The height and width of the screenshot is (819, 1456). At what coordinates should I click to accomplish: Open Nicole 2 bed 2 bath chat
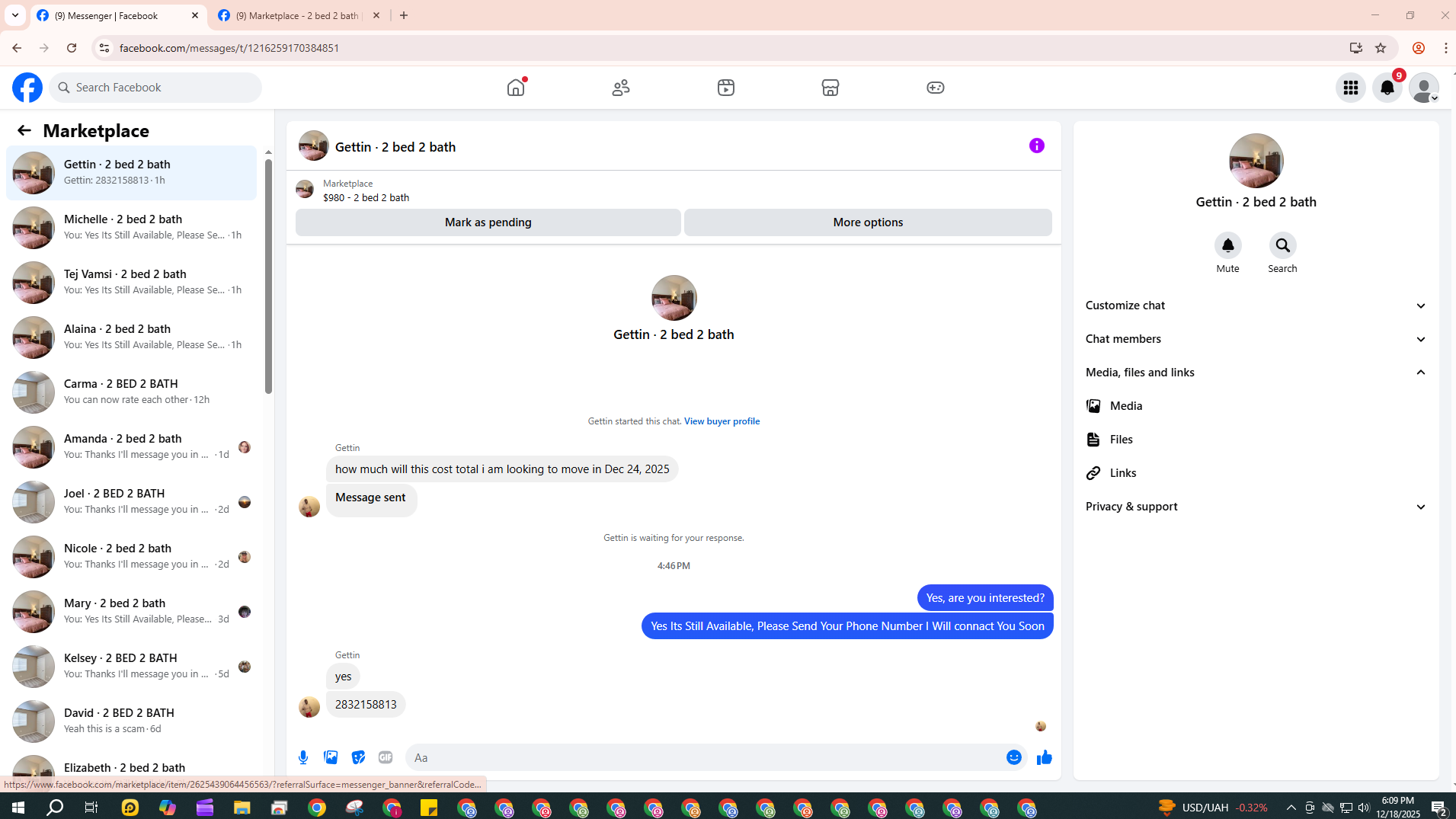(x=131, y=557)
